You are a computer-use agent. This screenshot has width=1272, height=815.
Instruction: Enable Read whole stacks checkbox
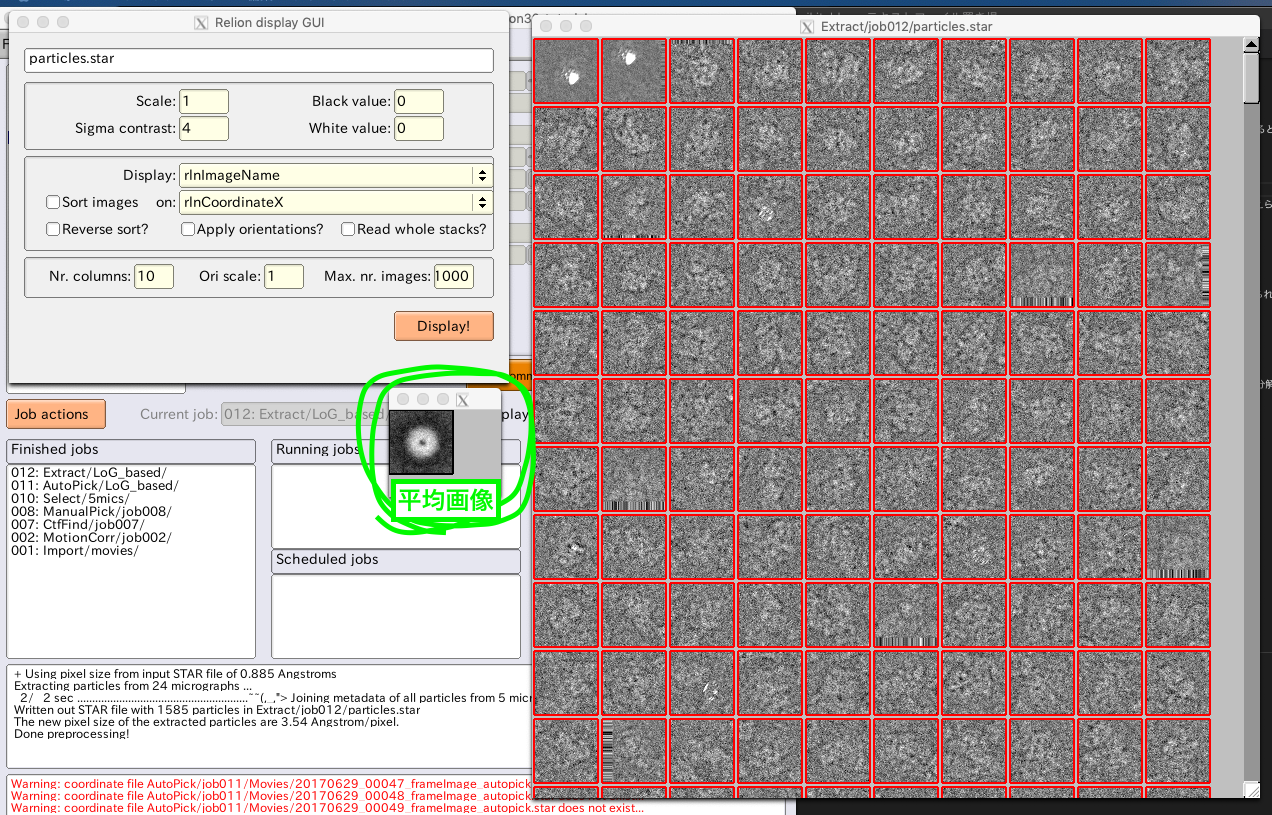[x=348, y=229]
